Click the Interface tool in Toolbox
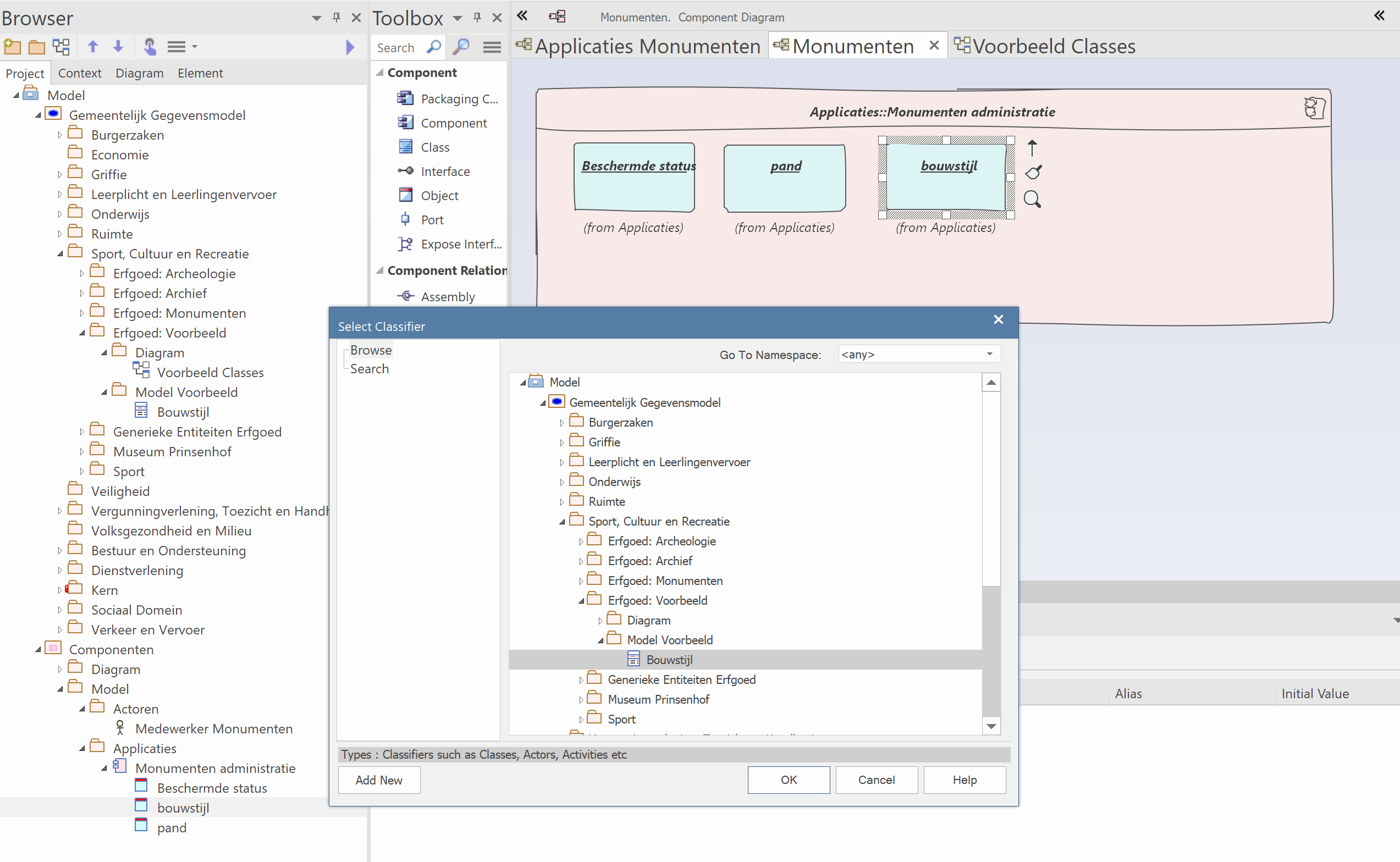This screenshot has width=1400, height=862. (x=444, y=171)
